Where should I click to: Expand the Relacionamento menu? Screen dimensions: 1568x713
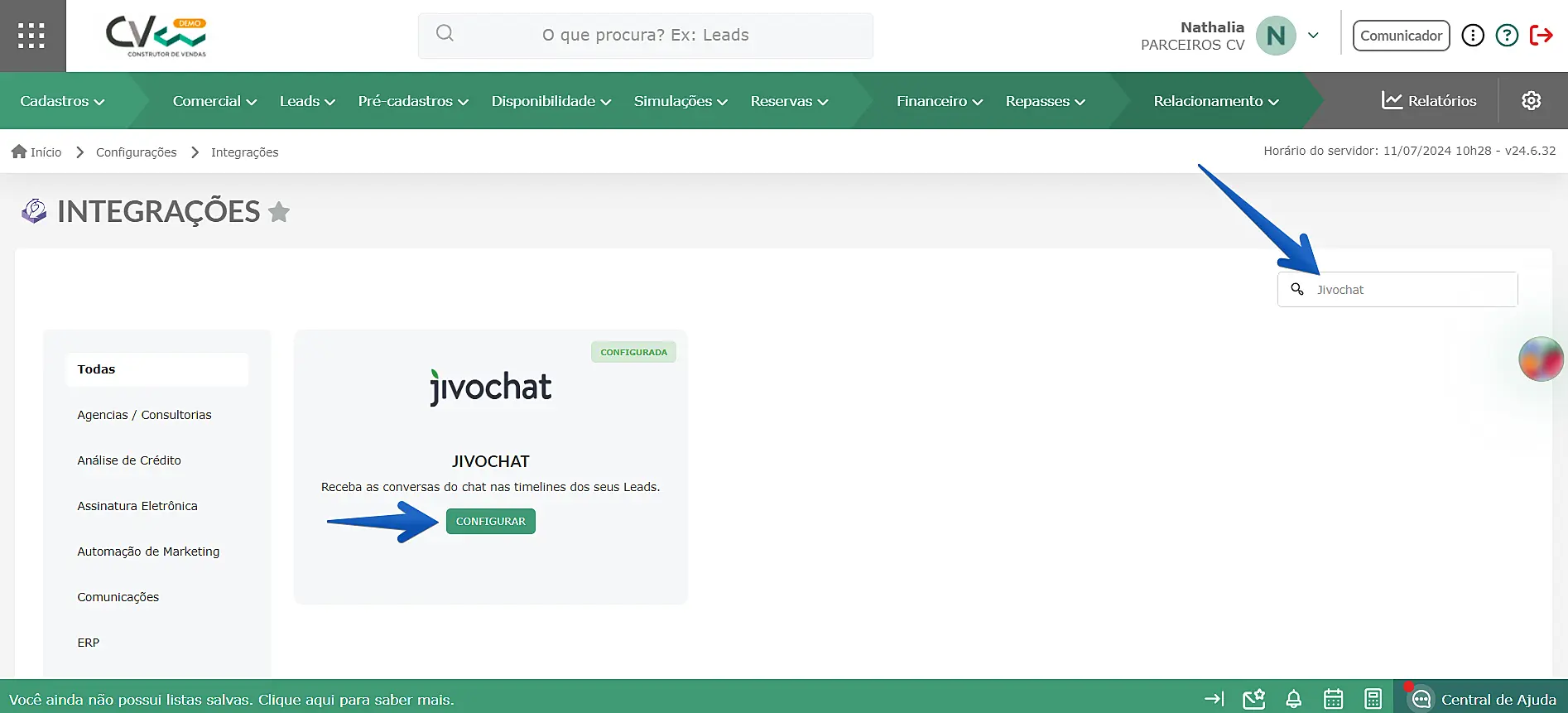click(1217, 101)
